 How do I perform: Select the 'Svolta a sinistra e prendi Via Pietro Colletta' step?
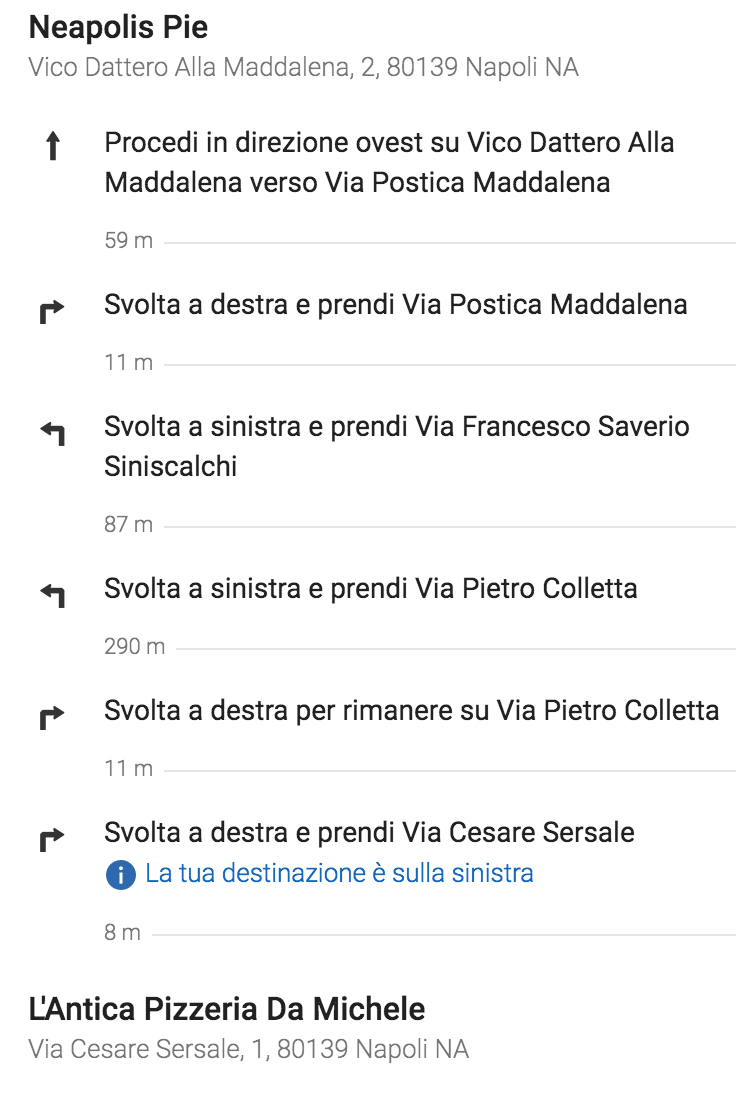(370, 589)
